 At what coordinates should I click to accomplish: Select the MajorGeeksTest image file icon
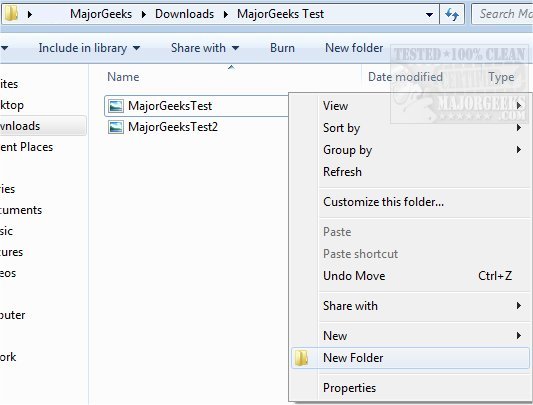point(116,106)
